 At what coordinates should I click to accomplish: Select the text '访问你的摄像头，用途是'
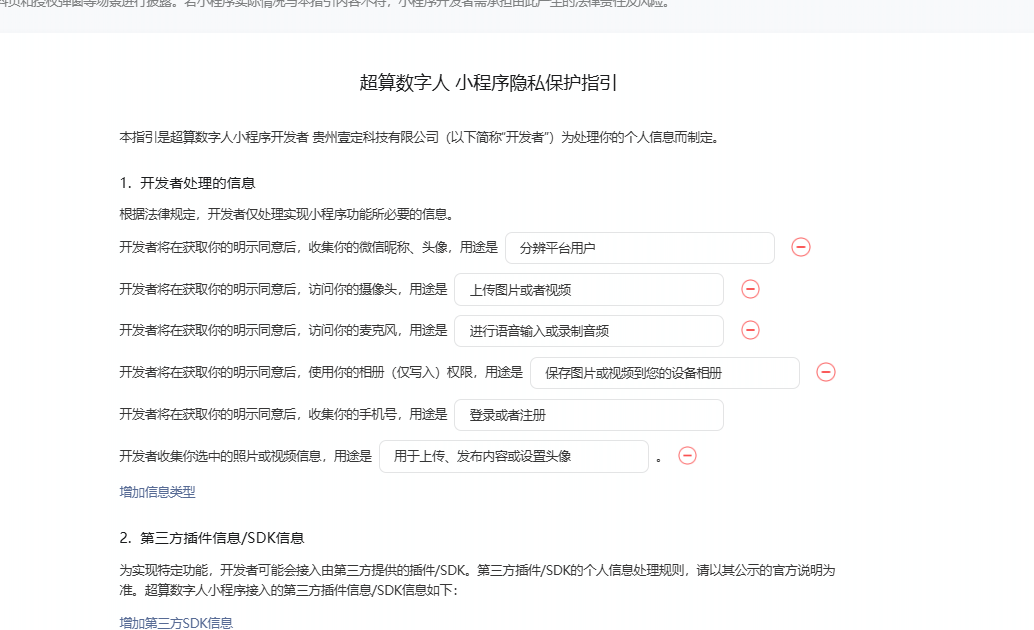coord(378,289)
